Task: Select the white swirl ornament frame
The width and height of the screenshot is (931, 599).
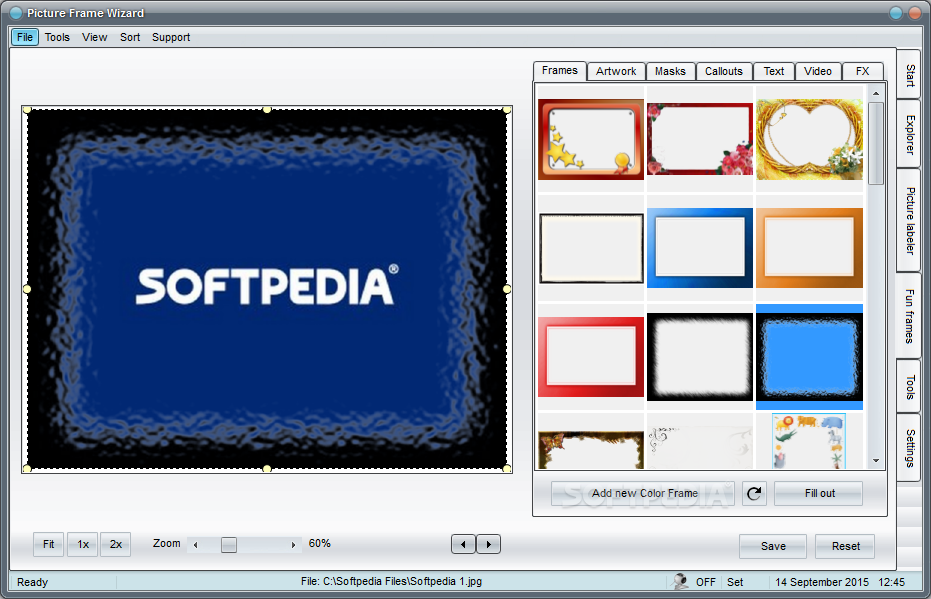Action: pyautogui.click(x=700, y=446)
